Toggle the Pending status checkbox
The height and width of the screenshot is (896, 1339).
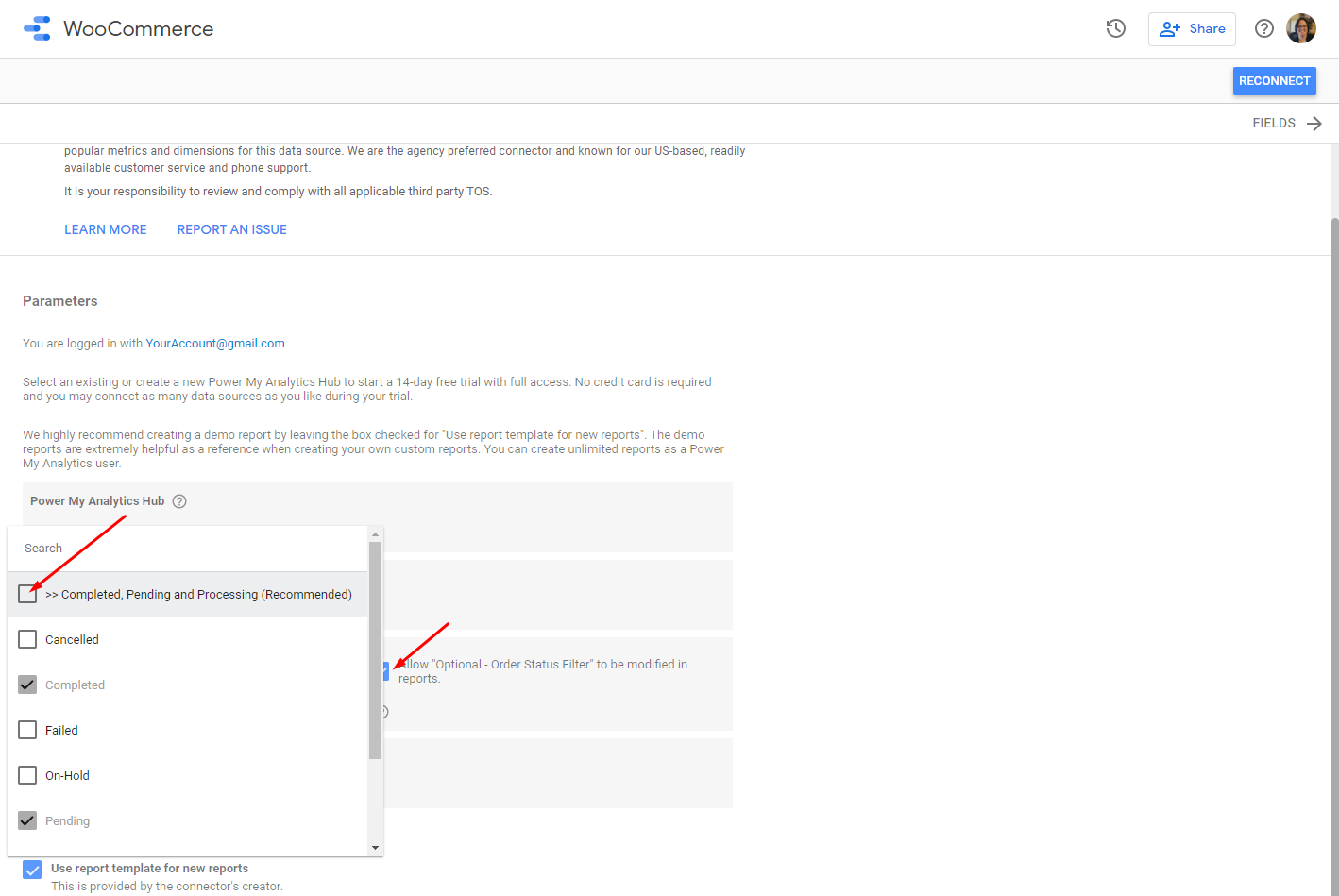pos(27,820)
